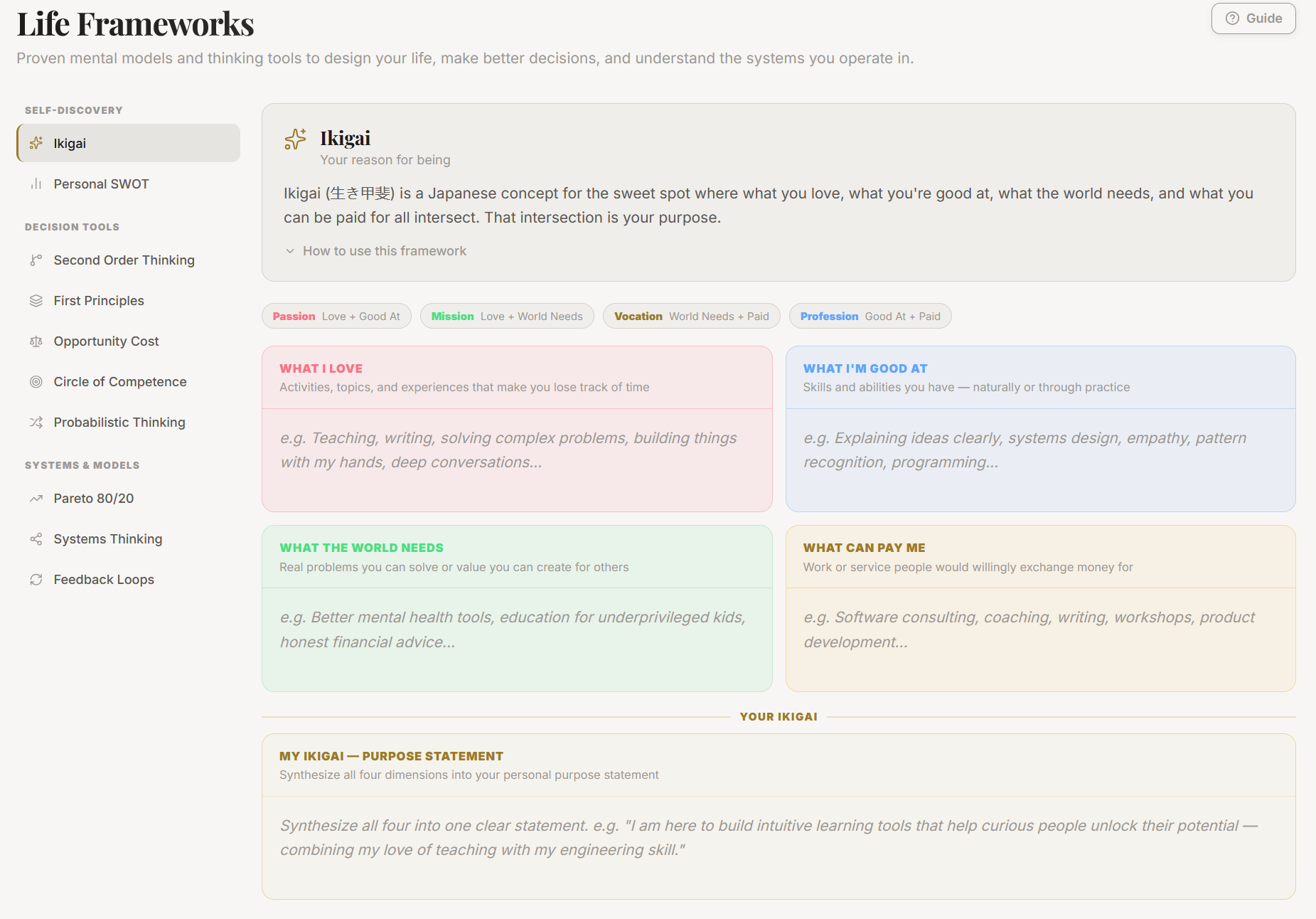Click the Feedback Loops refresh icon
This screenshot has width=1316, height=919.
click(x=36, y=579)
